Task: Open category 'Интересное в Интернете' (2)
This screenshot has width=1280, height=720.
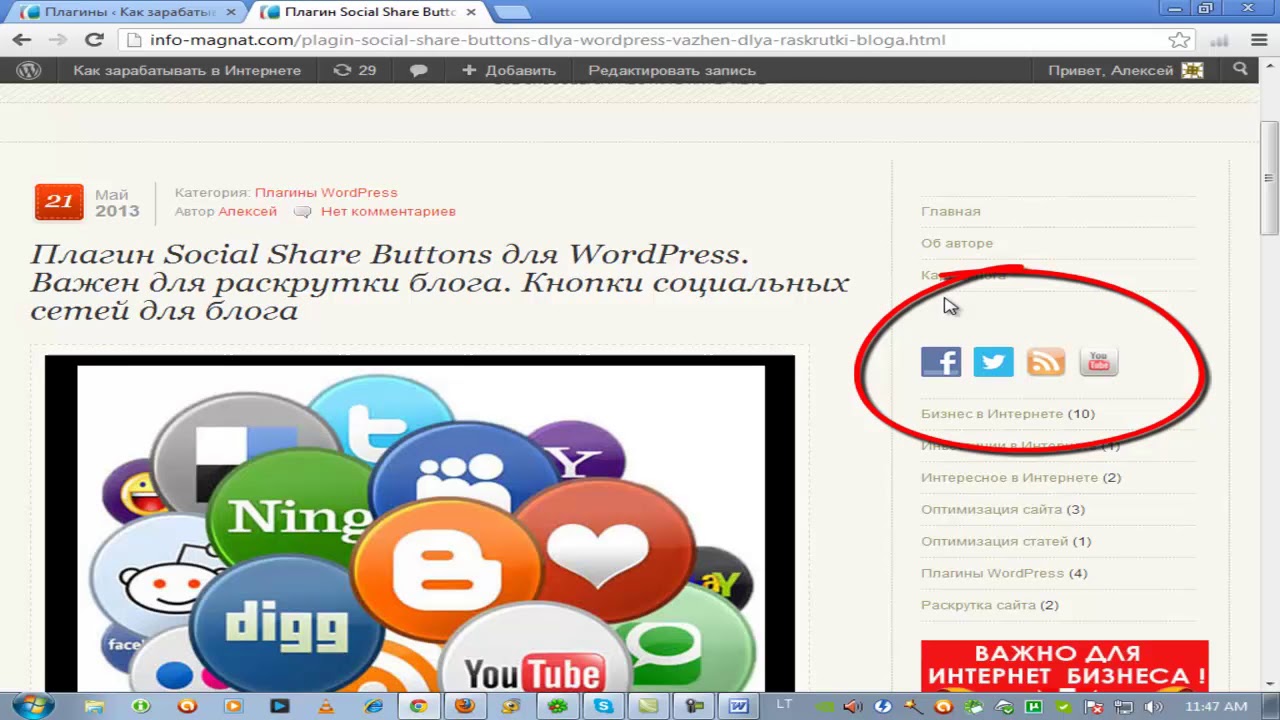Action: [x=1009, y=477]
